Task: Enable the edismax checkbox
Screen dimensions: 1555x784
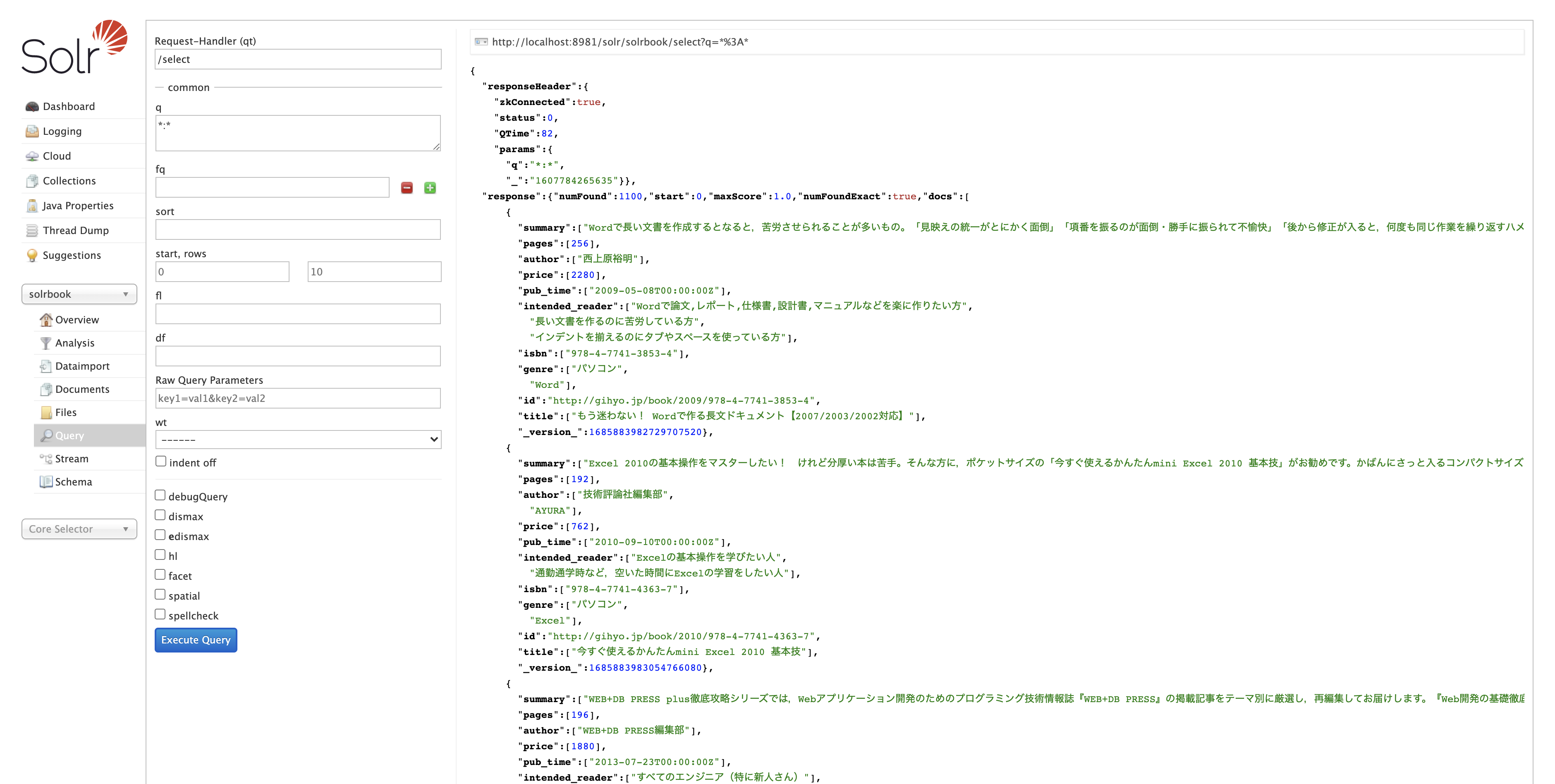Action: click(x=160, y=535)
